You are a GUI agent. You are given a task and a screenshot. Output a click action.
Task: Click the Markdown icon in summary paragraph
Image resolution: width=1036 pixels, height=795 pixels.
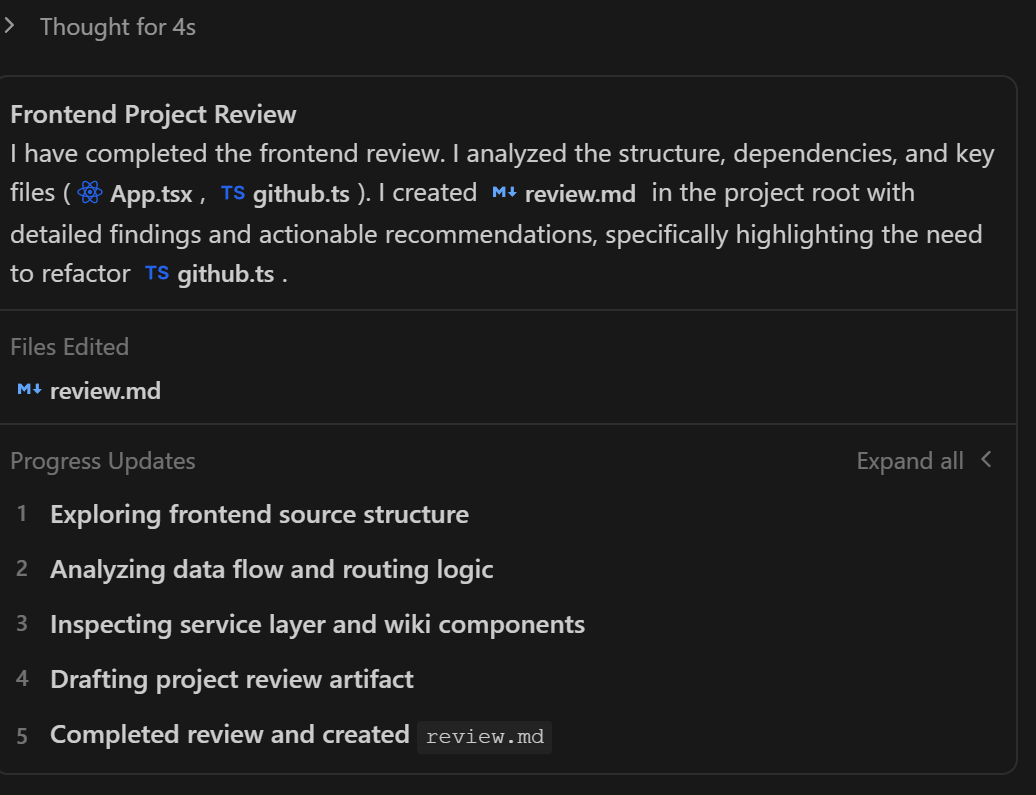(x=504, y=193)
